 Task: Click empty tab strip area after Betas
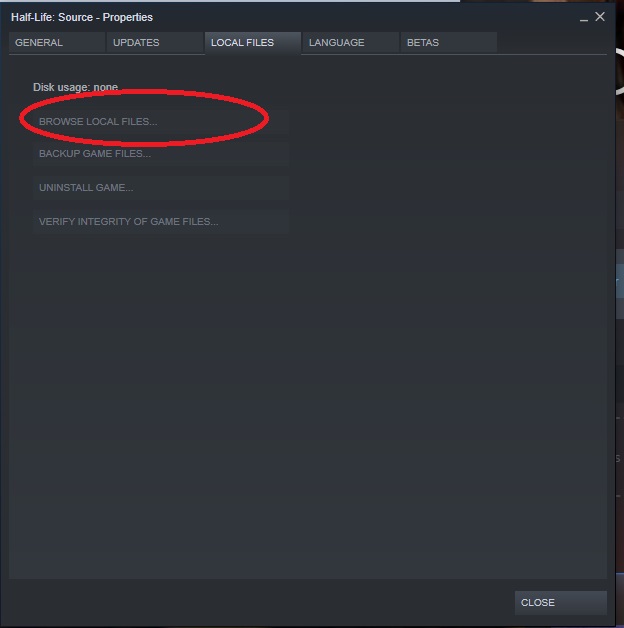pos(552,42)
